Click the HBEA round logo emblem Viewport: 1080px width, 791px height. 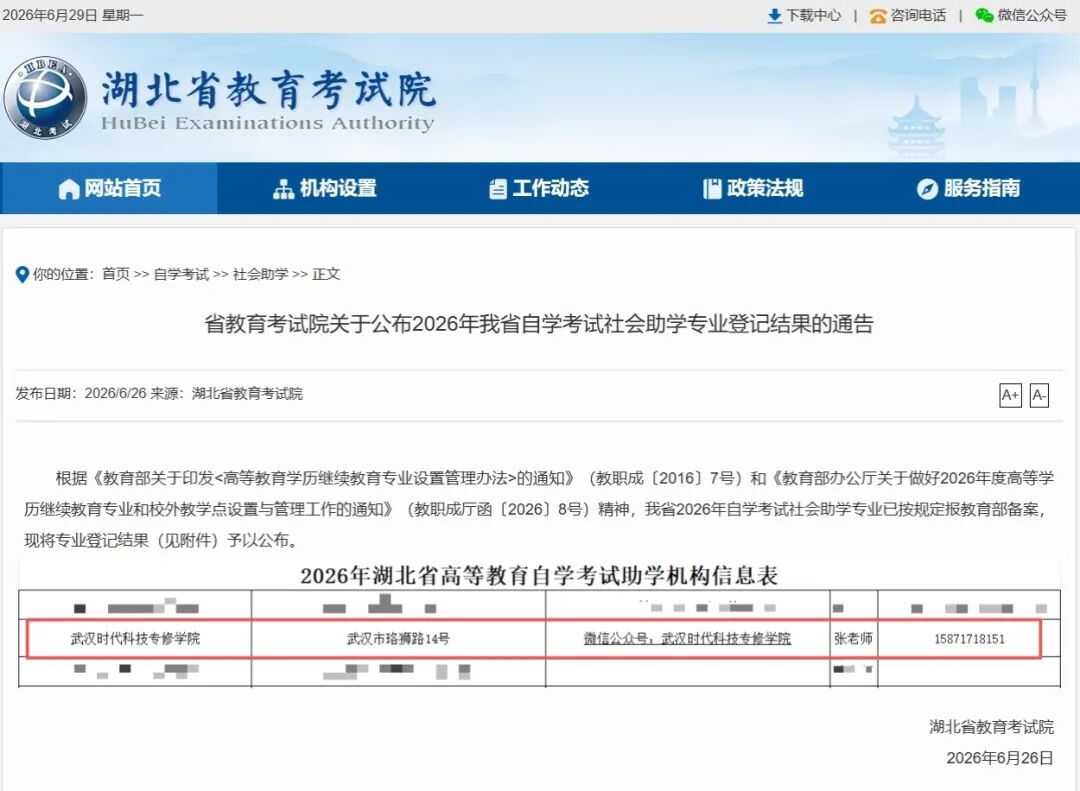click(45, 97)
